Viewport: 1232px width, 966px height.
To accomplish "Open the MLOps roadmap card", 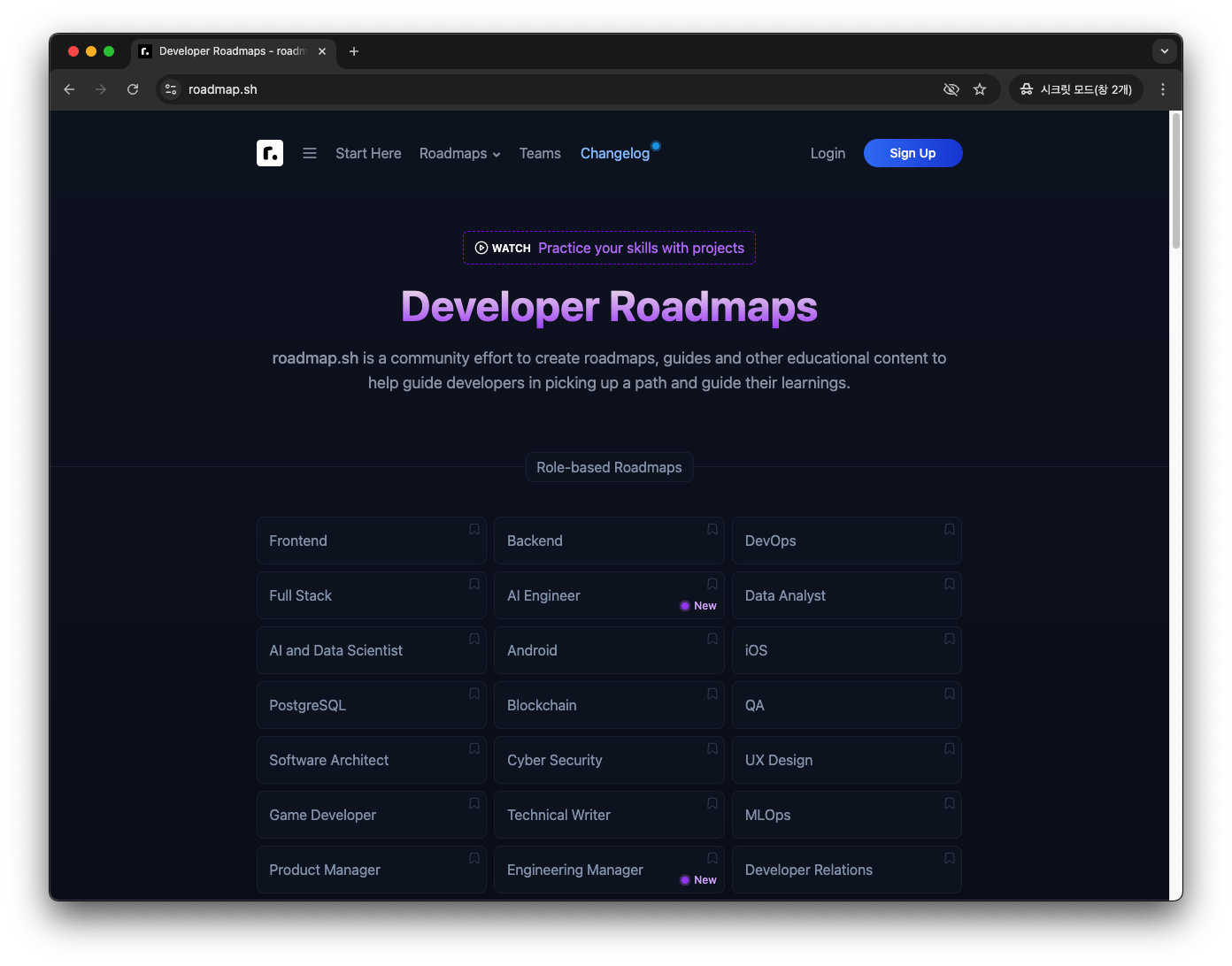I will pos(847,815).
